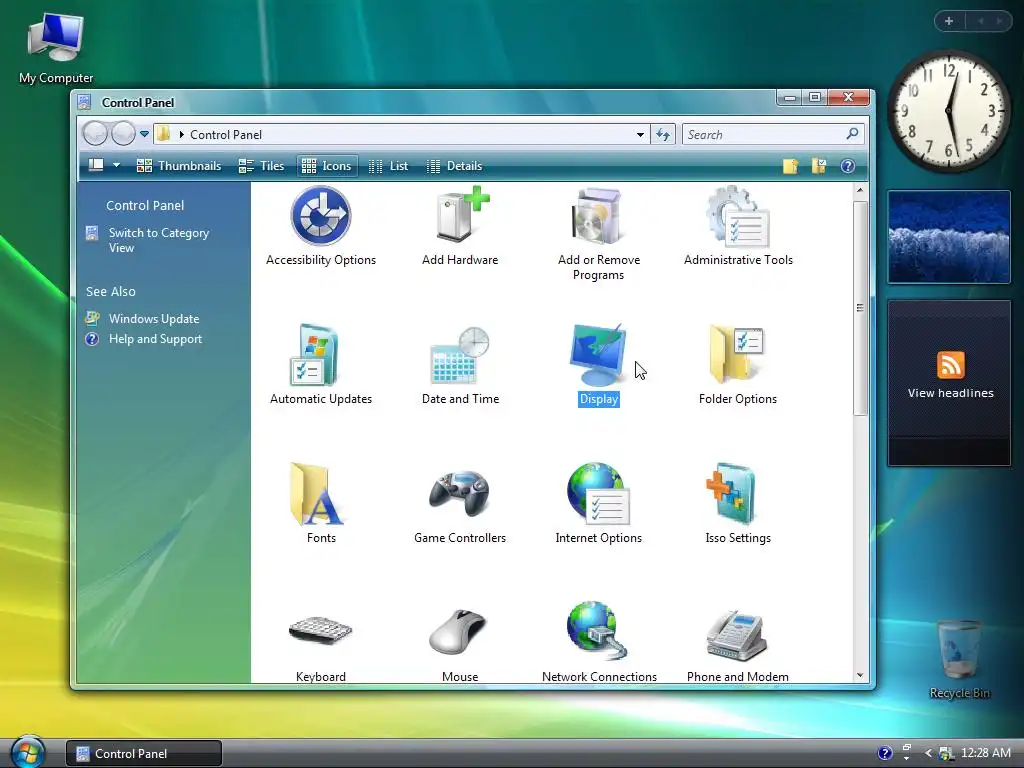Open Windows Update link
The width and height of the screenshot is (1024, 768).
click(153, 319)
